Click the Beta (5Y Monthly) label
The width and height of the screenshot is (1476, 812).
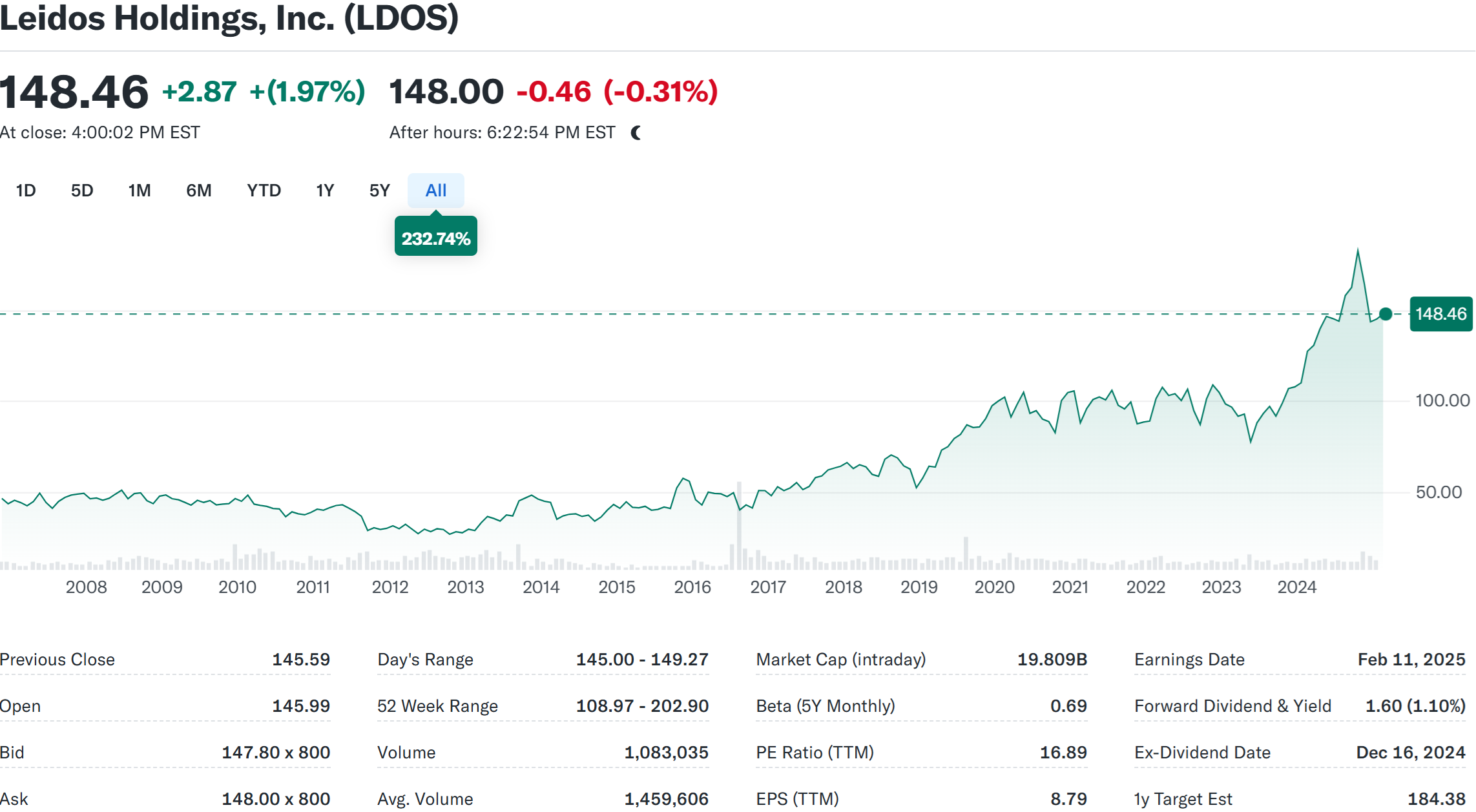(826, 706)
